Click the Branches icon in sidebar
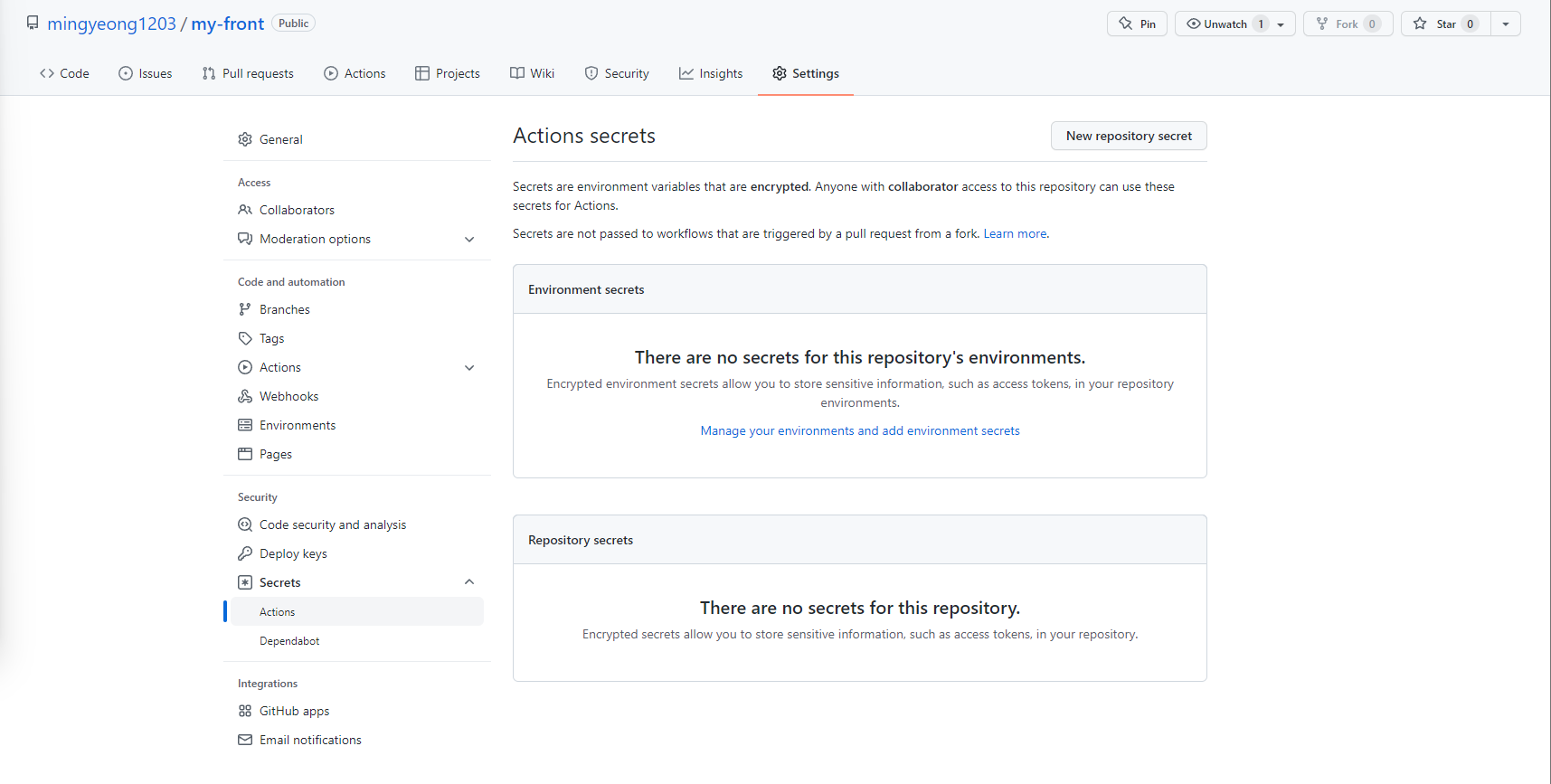This screenshot has width=1551, height=784. coord(245,309)
